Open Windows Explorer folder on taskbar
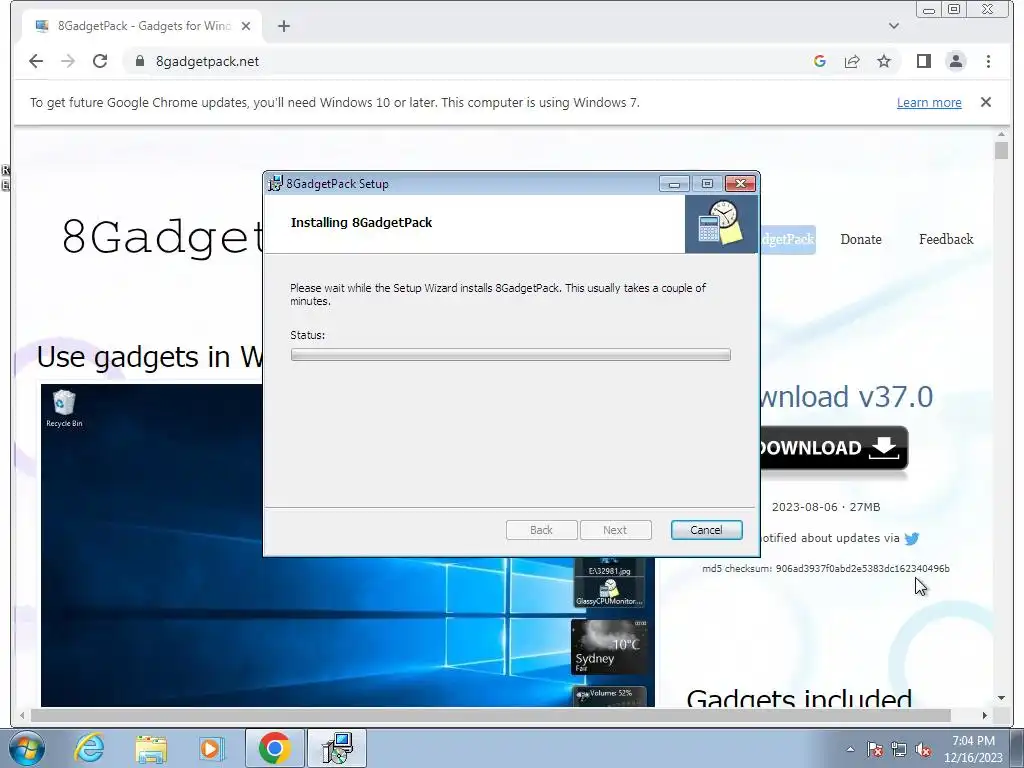 coord(151,748)
